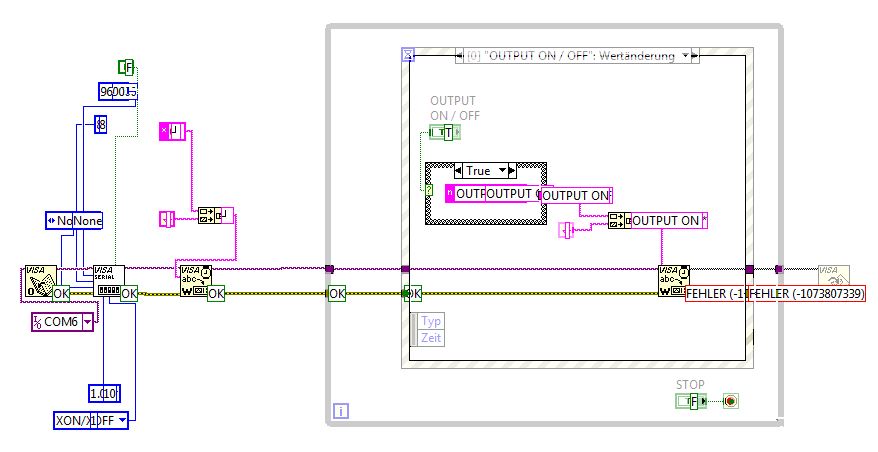Click the OK probe on the while loop border
This screenshot has width=878, height=452.
click(337, 293)
